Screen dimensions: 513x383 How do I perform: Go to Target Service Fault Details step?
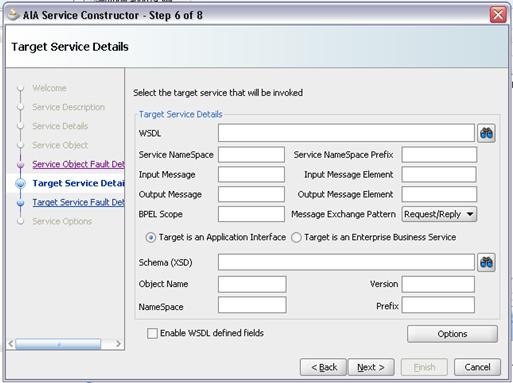(x=78, y=202)
